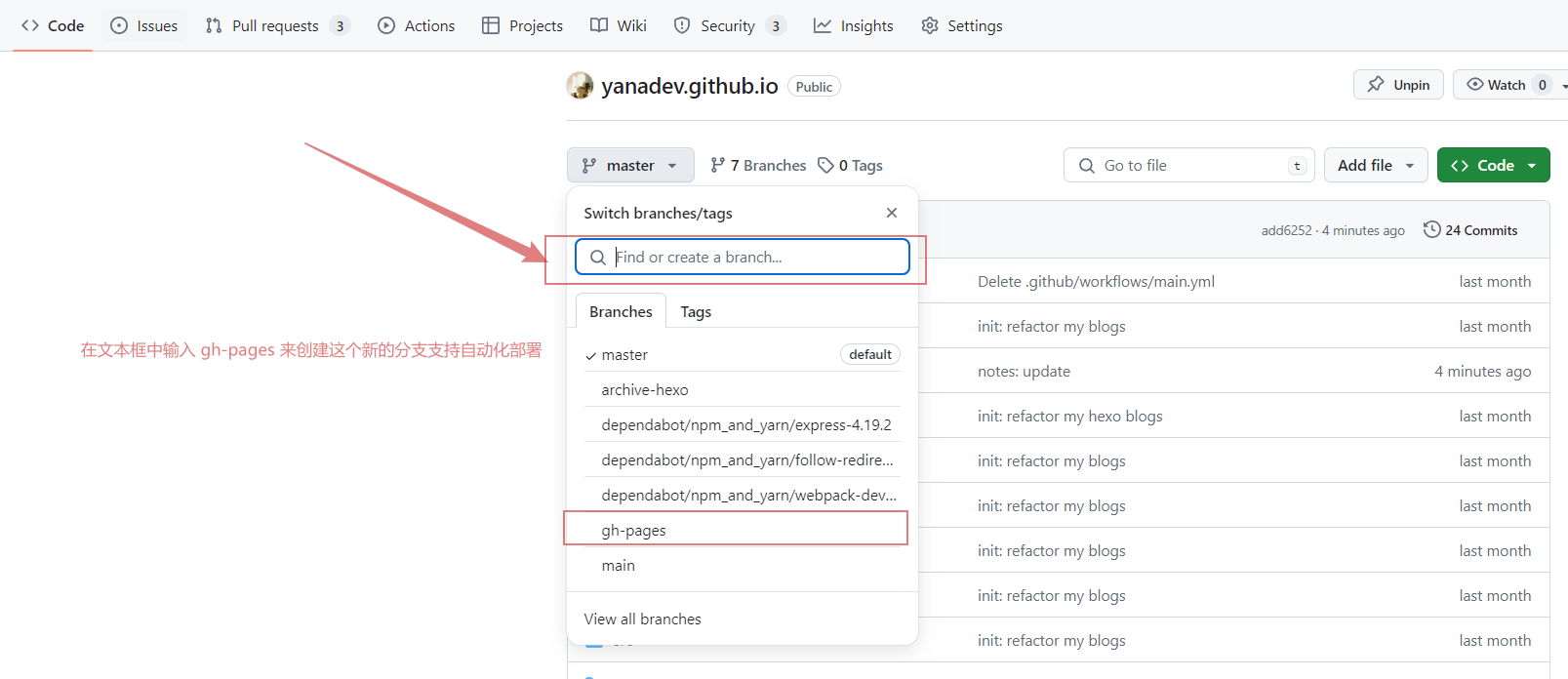Select the master branch entry
This screenshot has width=1568, height=679.
pyautogui.click(x=743, y=354)
